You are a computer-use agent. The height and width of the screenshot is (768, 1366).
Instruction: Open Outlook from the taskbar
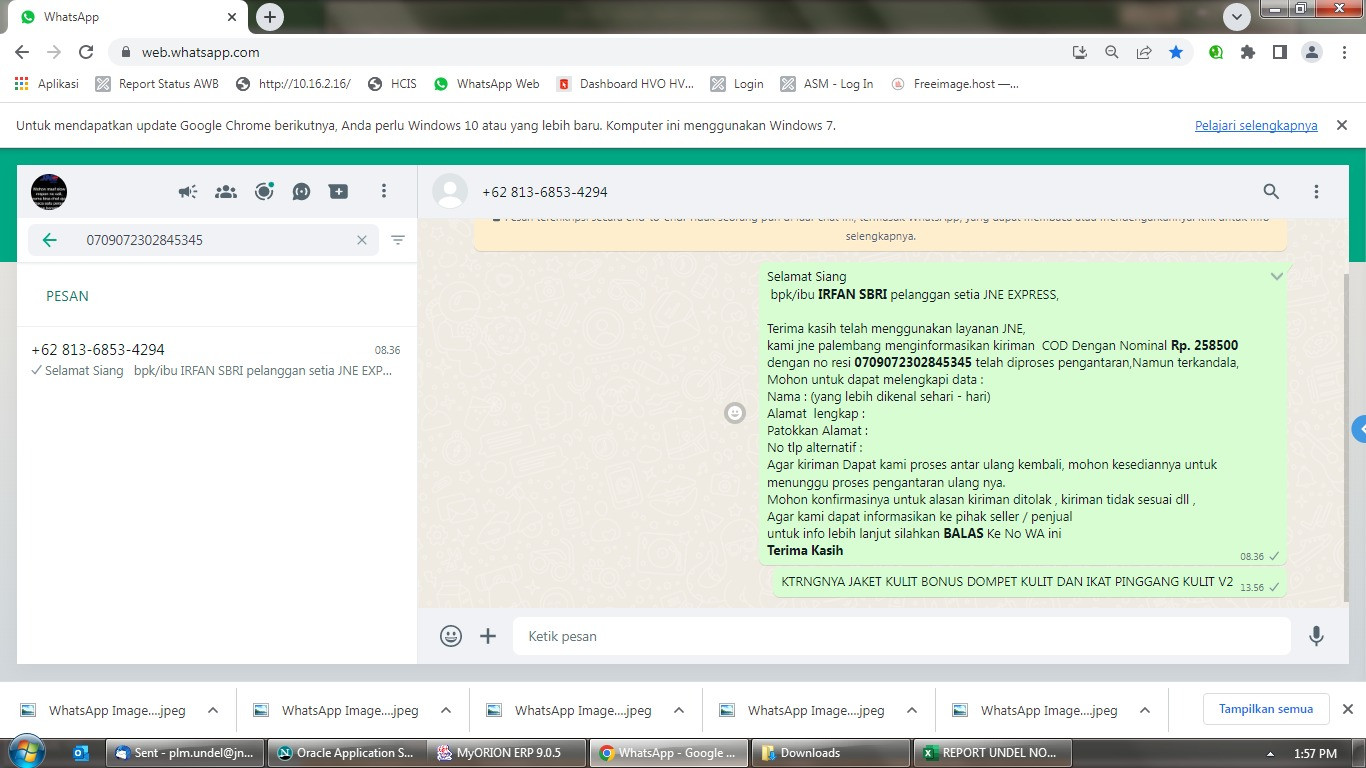[81, 753]
